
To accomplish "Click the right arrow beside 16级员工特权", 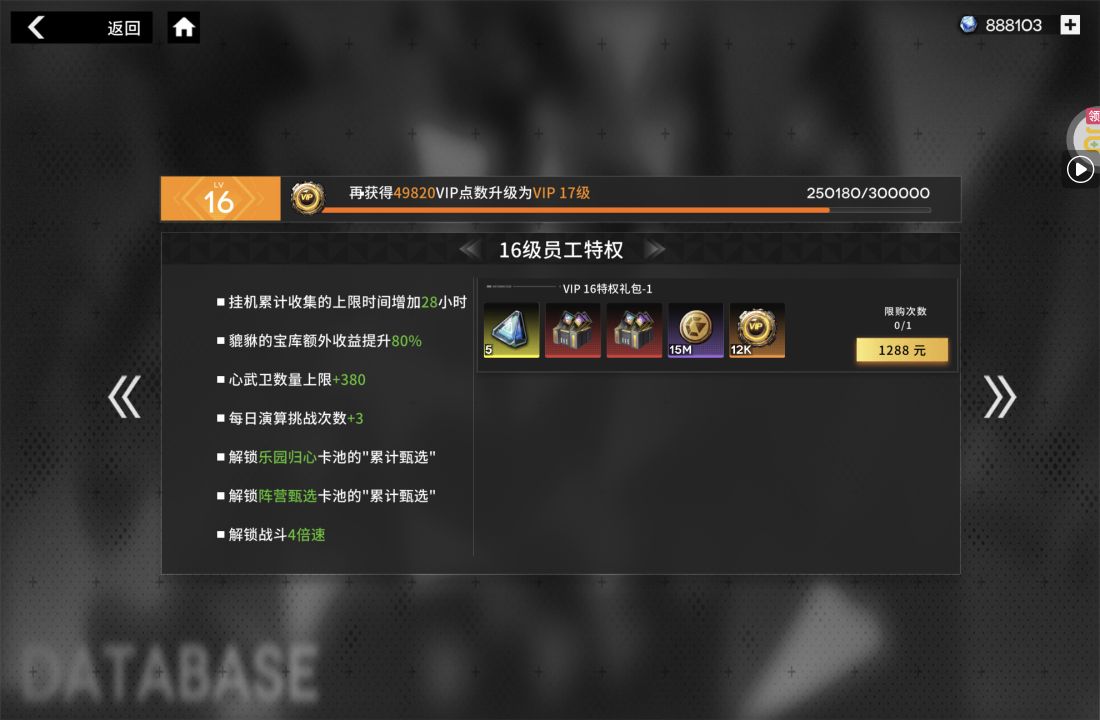I will click(655, 249).
